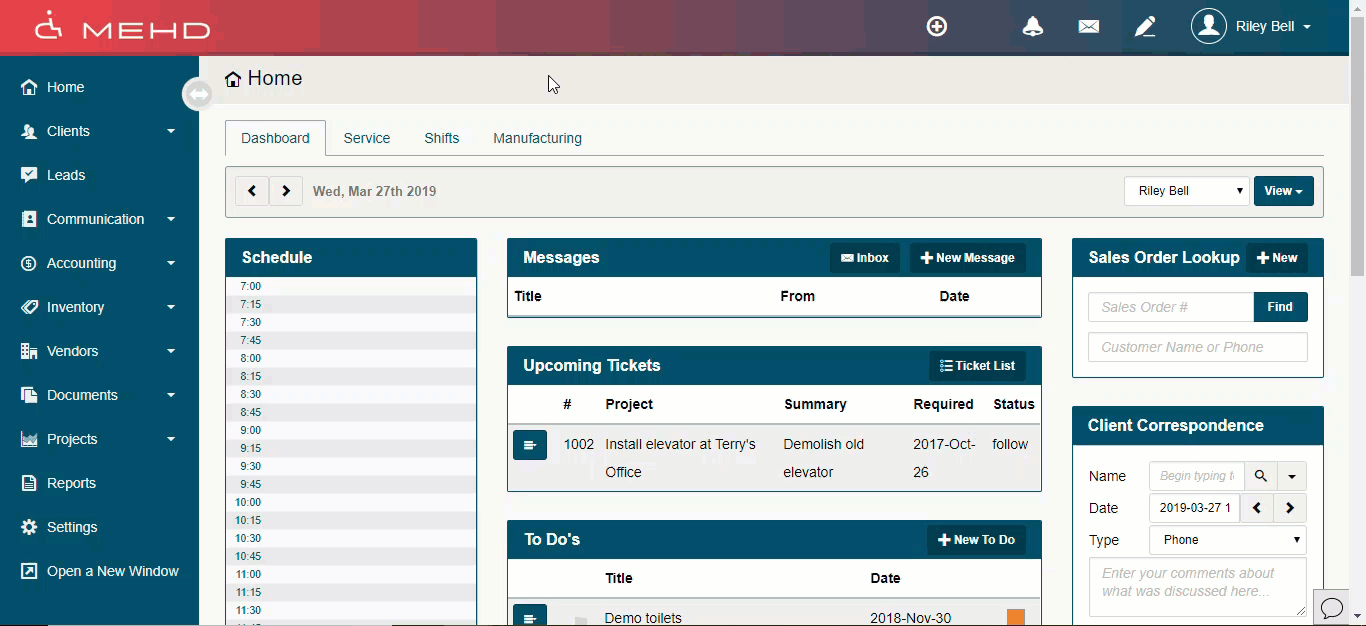The image size is (1366, 626).
Task: Open the chat bubble icon at bottom right
Action: [x=1331, y=608]
